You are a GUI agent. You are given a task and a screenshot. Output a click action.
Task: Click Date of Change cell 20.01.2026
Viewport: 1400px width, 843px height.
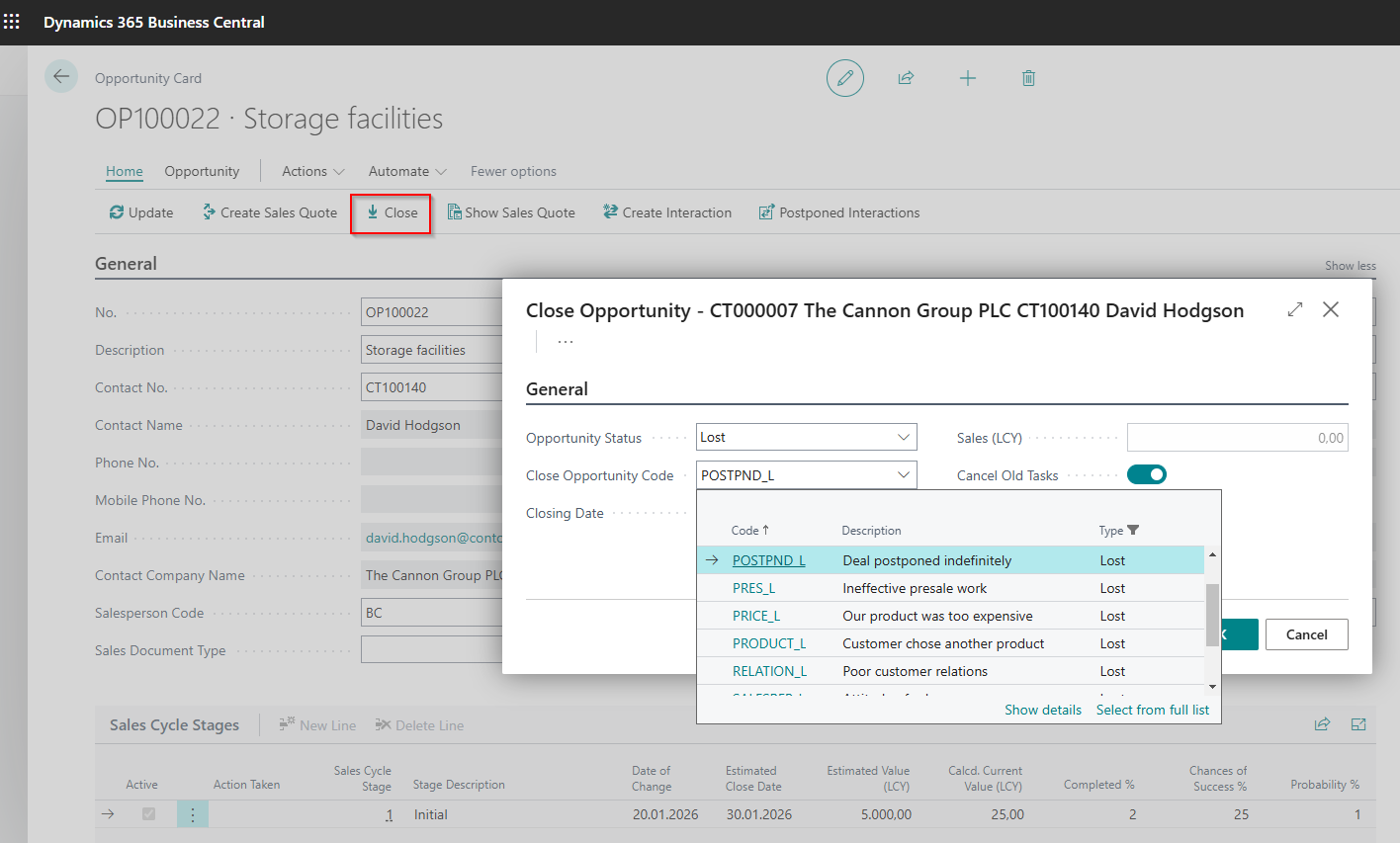point(665,814)
